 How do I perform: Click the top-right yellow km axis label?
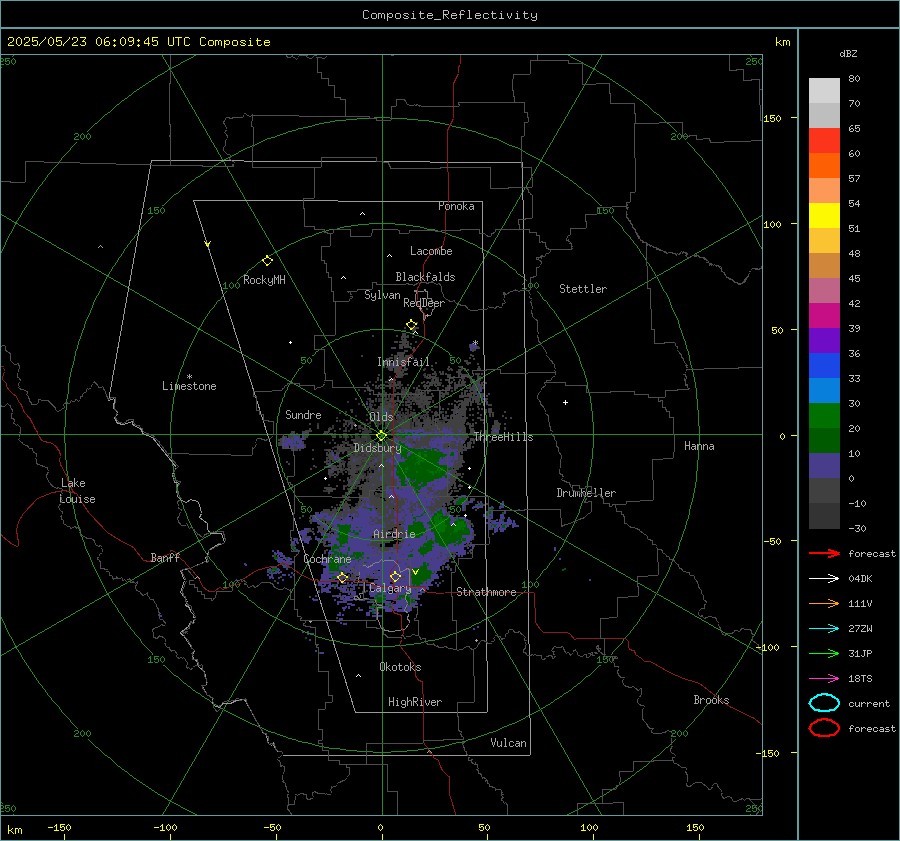pos(782,42)
